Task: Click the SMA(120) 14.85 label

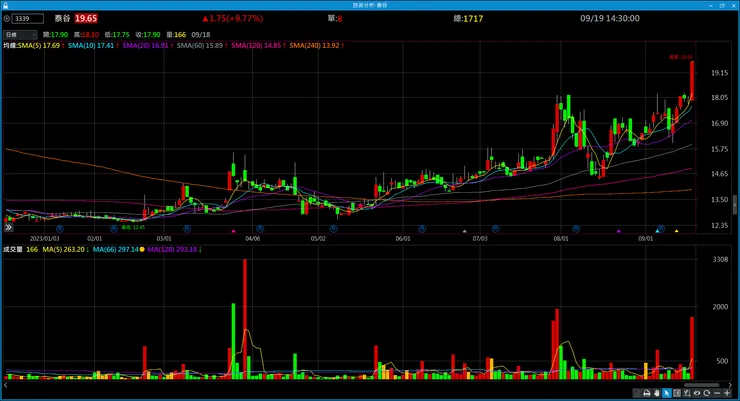Action: pyautogui.click(x=256, y=45)
